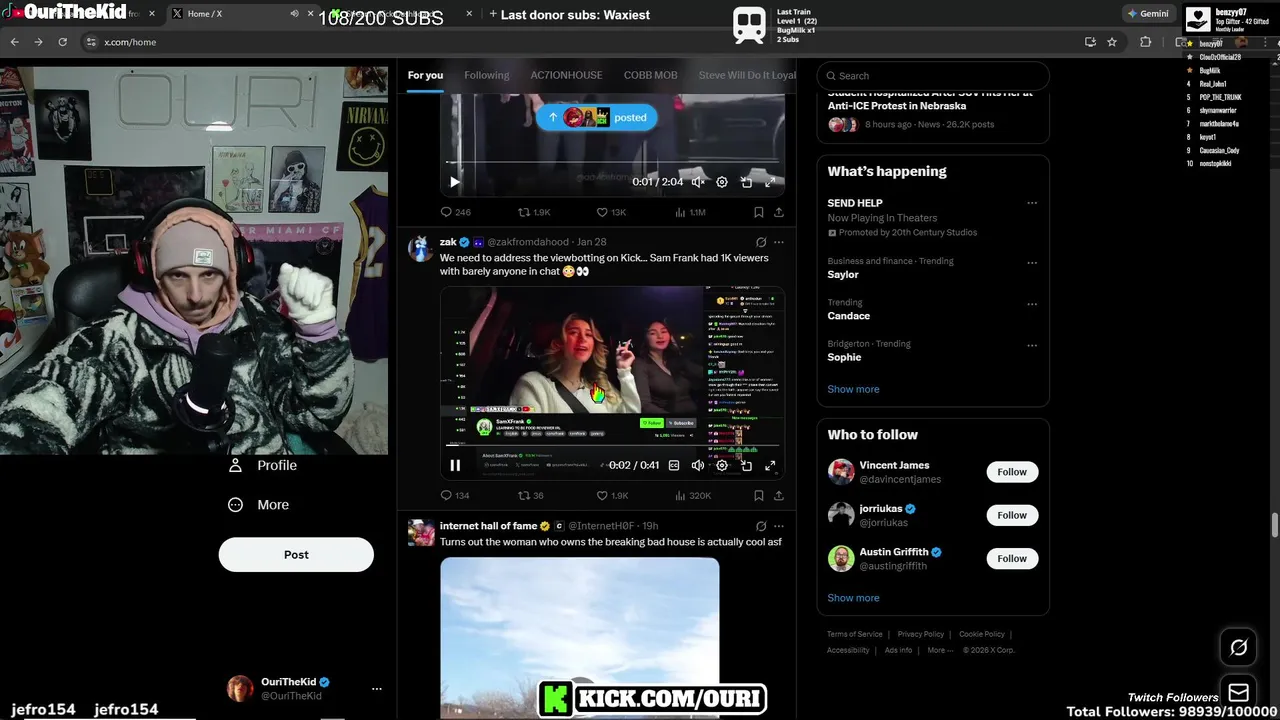Switch to the Following tab
The width and height of the screenshot is (1280, 720).
487,75
